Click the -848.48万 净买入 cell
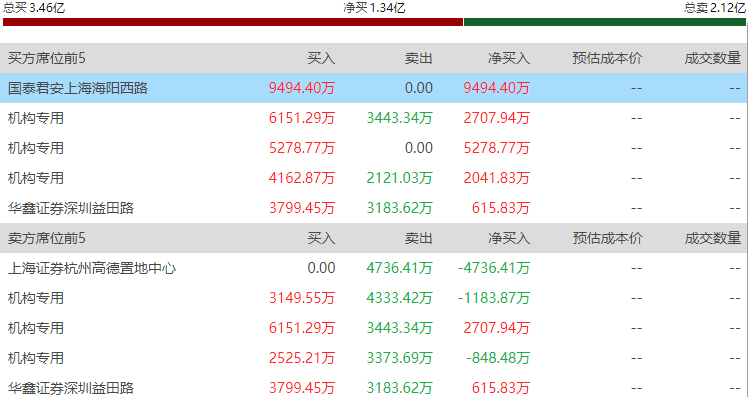This screenshot has height=397, width=748. tap(498, 358)
